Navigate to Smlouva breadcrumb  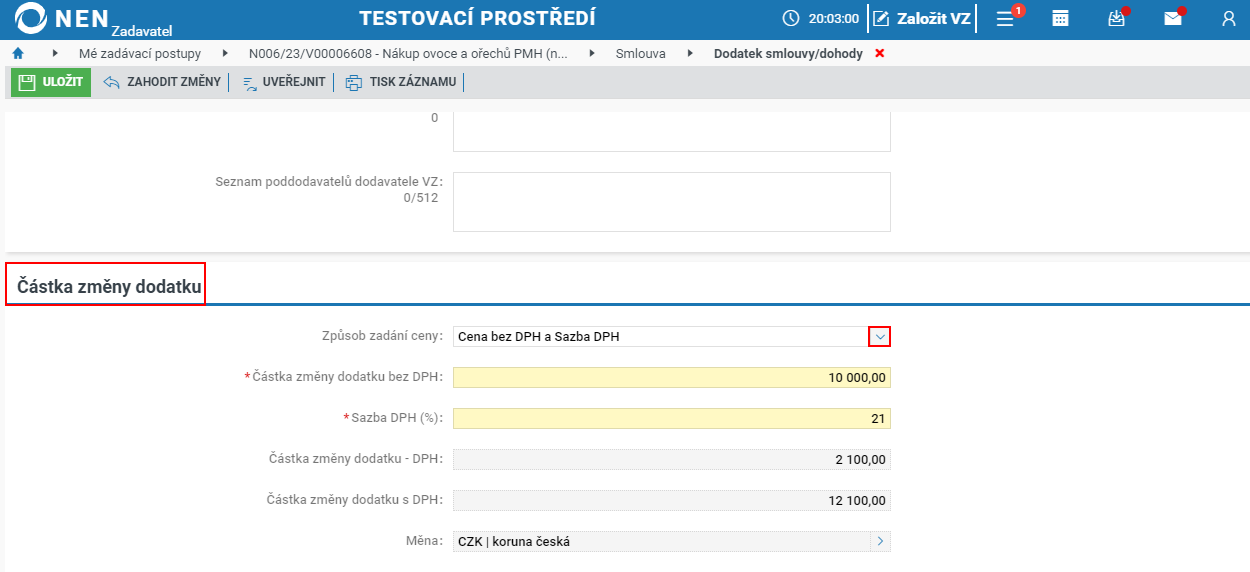click(640, 53)
